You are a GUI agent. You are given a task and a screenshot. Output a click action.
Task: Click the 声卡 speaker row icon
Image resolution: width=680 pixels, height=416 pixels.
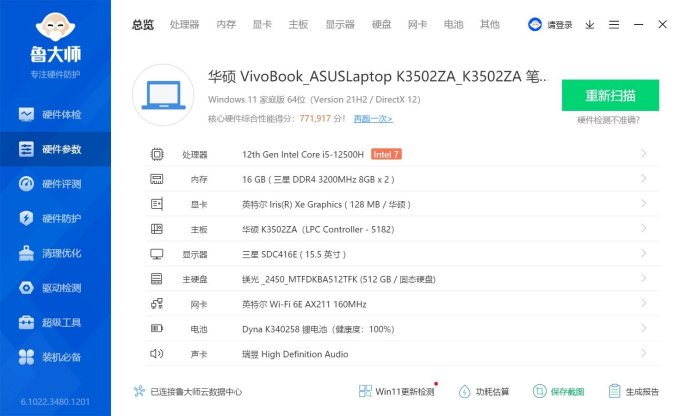click(157, 354)
